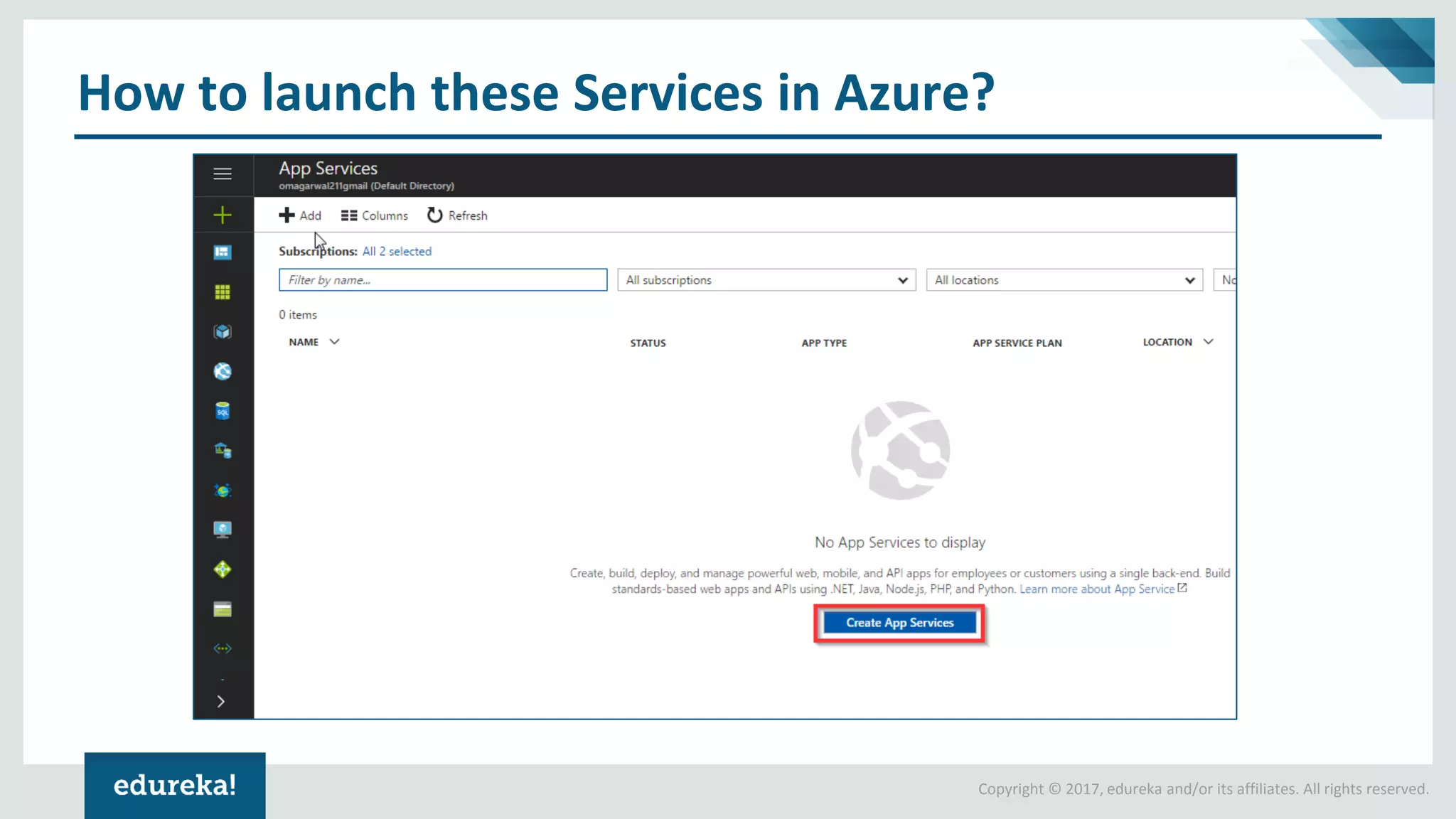Open Virtual machines monitor icon
Image resolution: width=1456 pixels, height=819 pixels.
(223, 530)
